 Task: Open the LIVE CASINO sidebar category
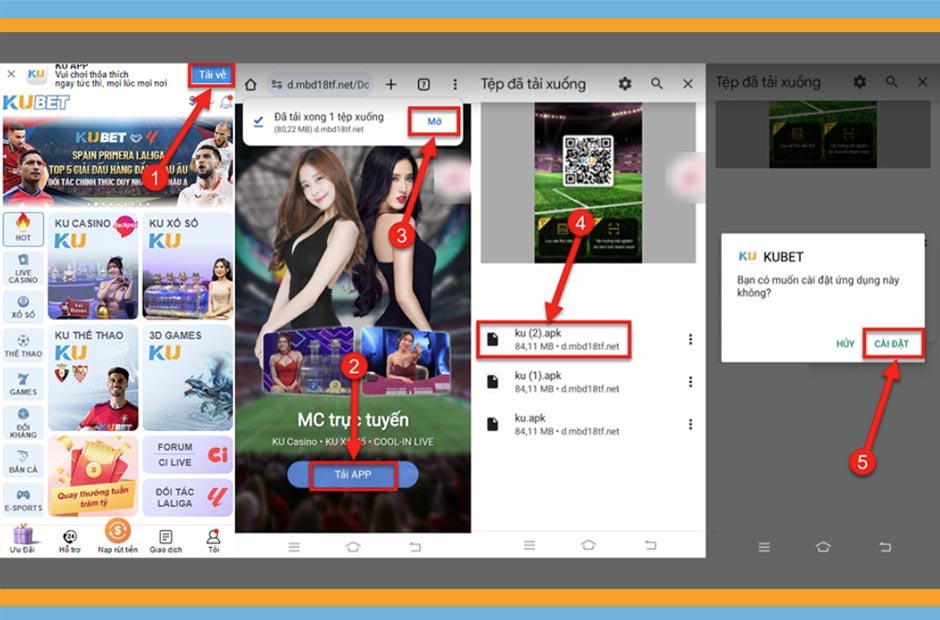[x=23, y=268]
